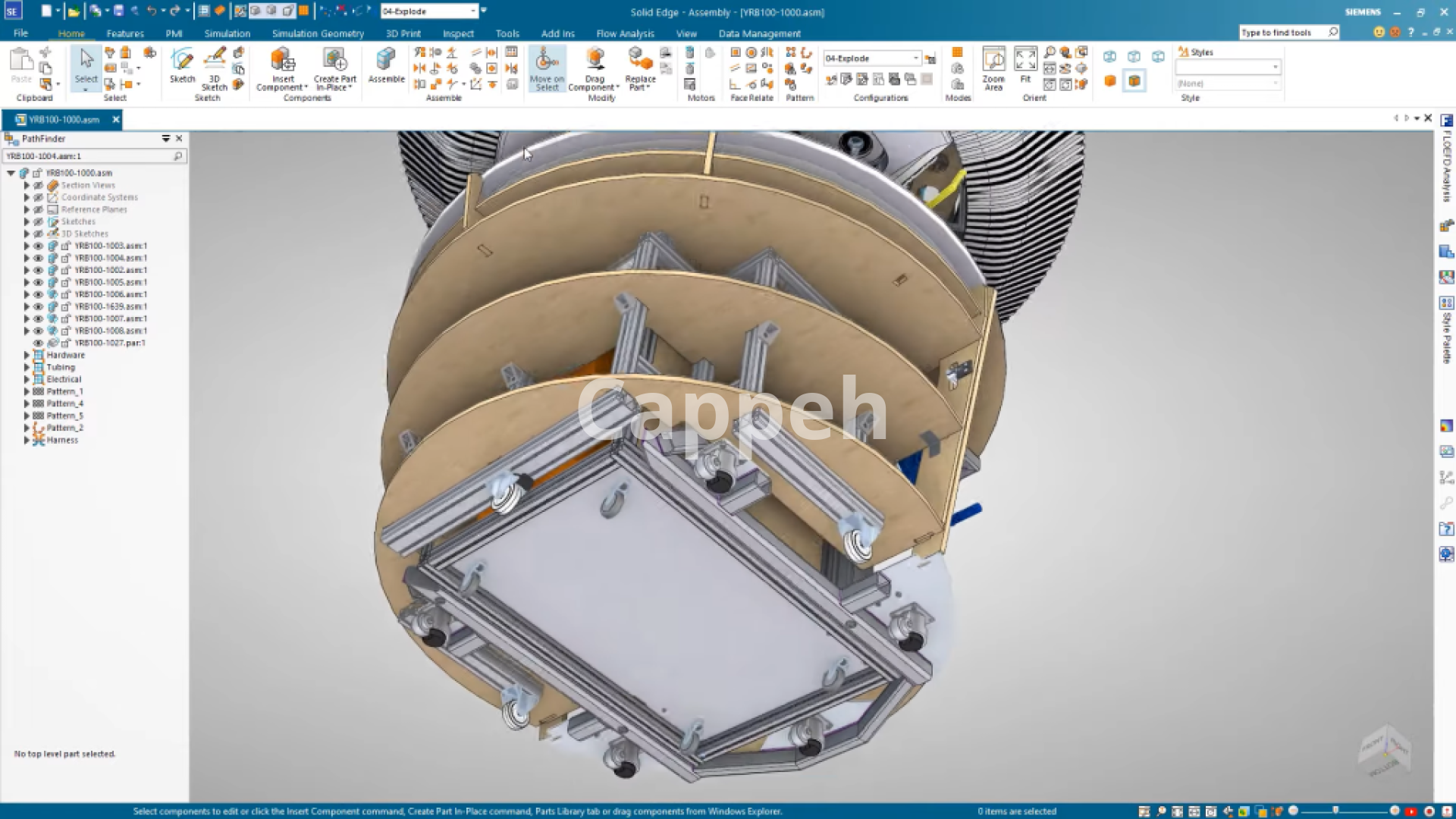Open the File menu

tap(20, 33)
